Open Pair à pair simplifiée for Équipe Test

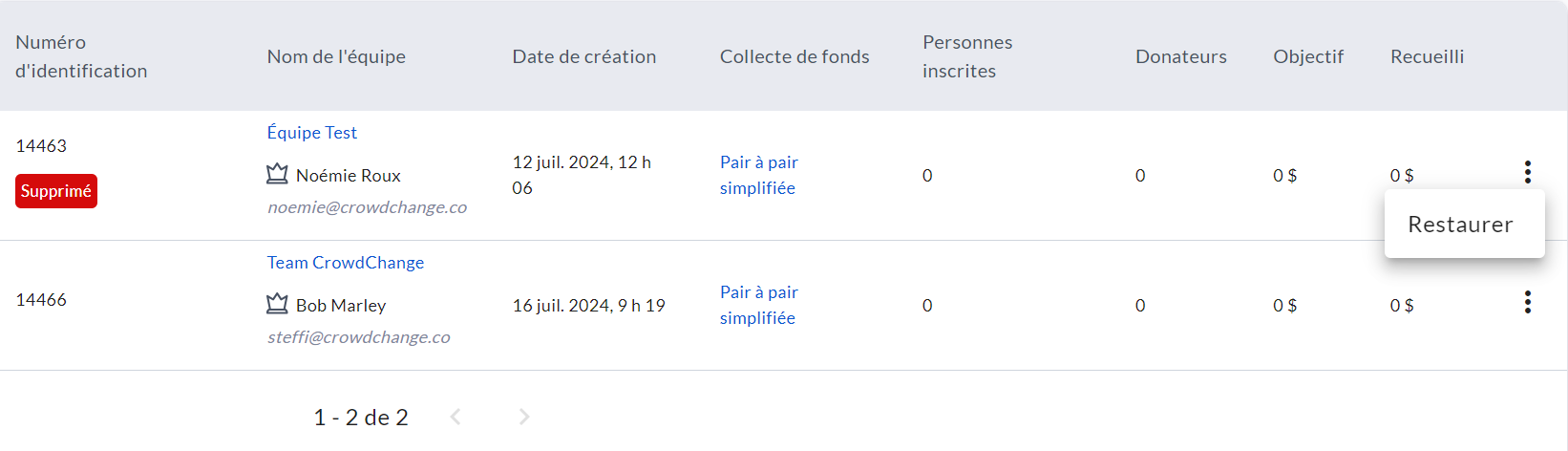(758, 175)
